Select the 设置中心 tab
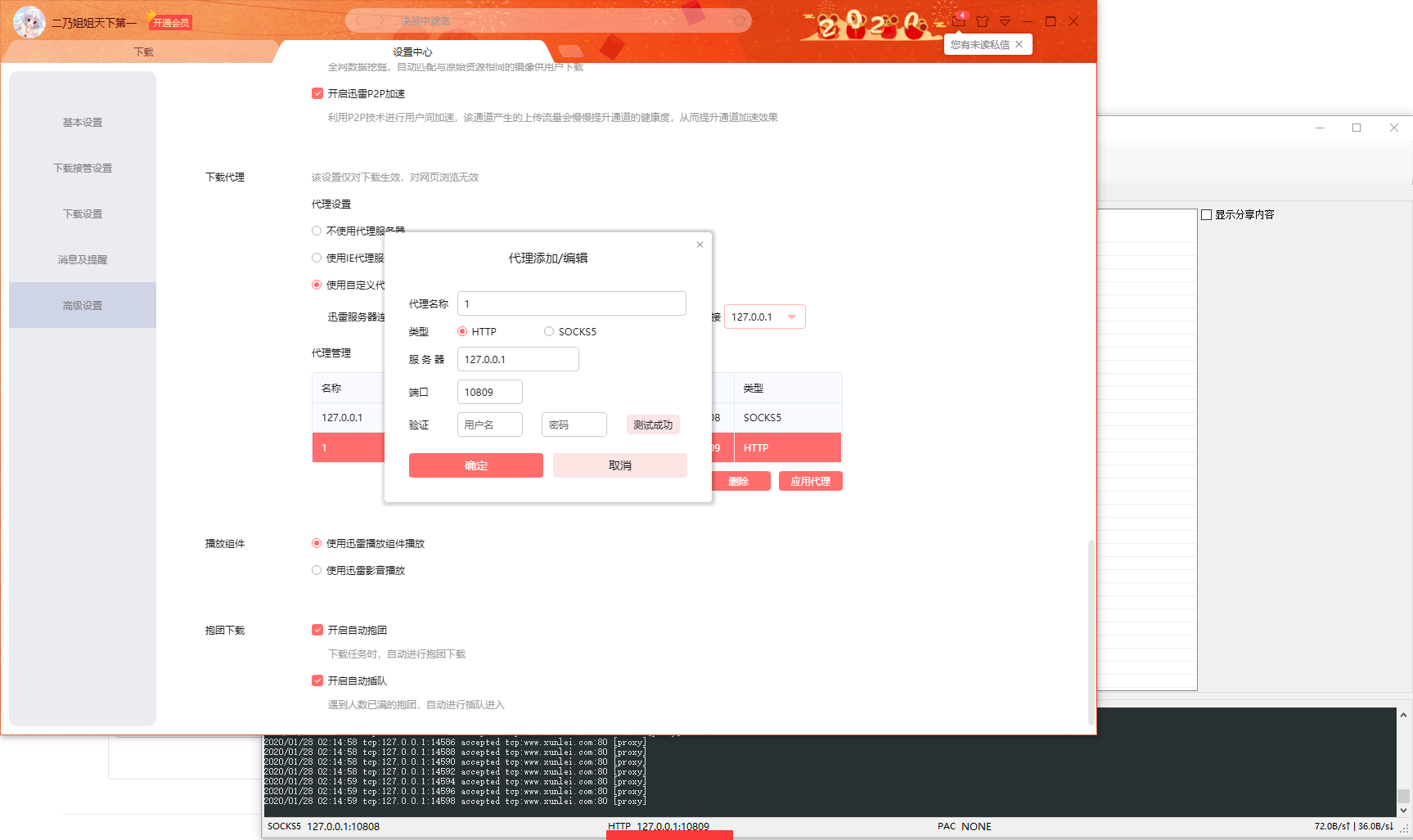Viewport: 1413px width, 840px height. [x=412, y=52]
